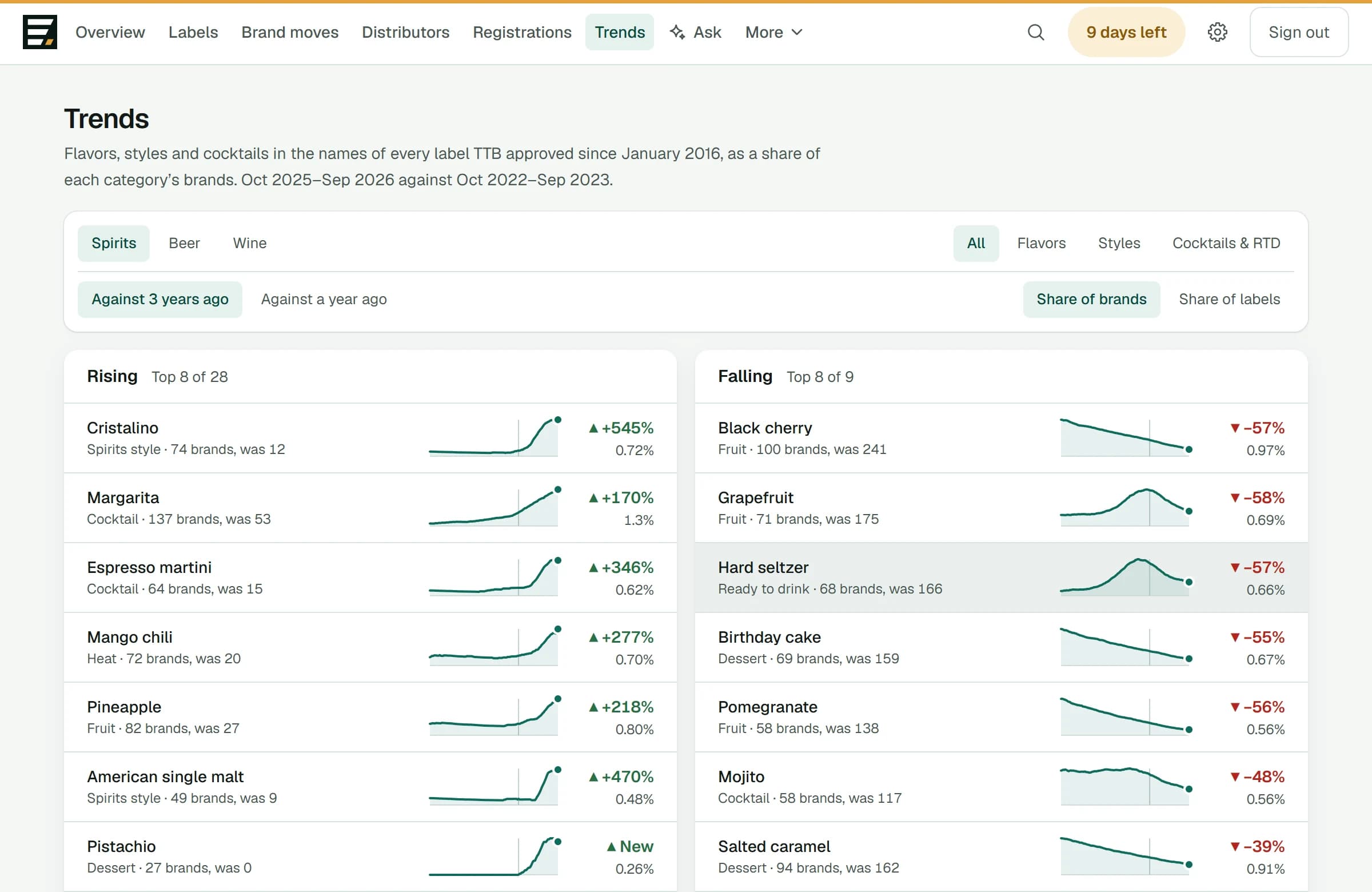Image resolution: width=1372 pixels, height=892 pixels.
Task: Open the Black cherry falling row
Action: pyautogui.click(x=1002, y=438)
